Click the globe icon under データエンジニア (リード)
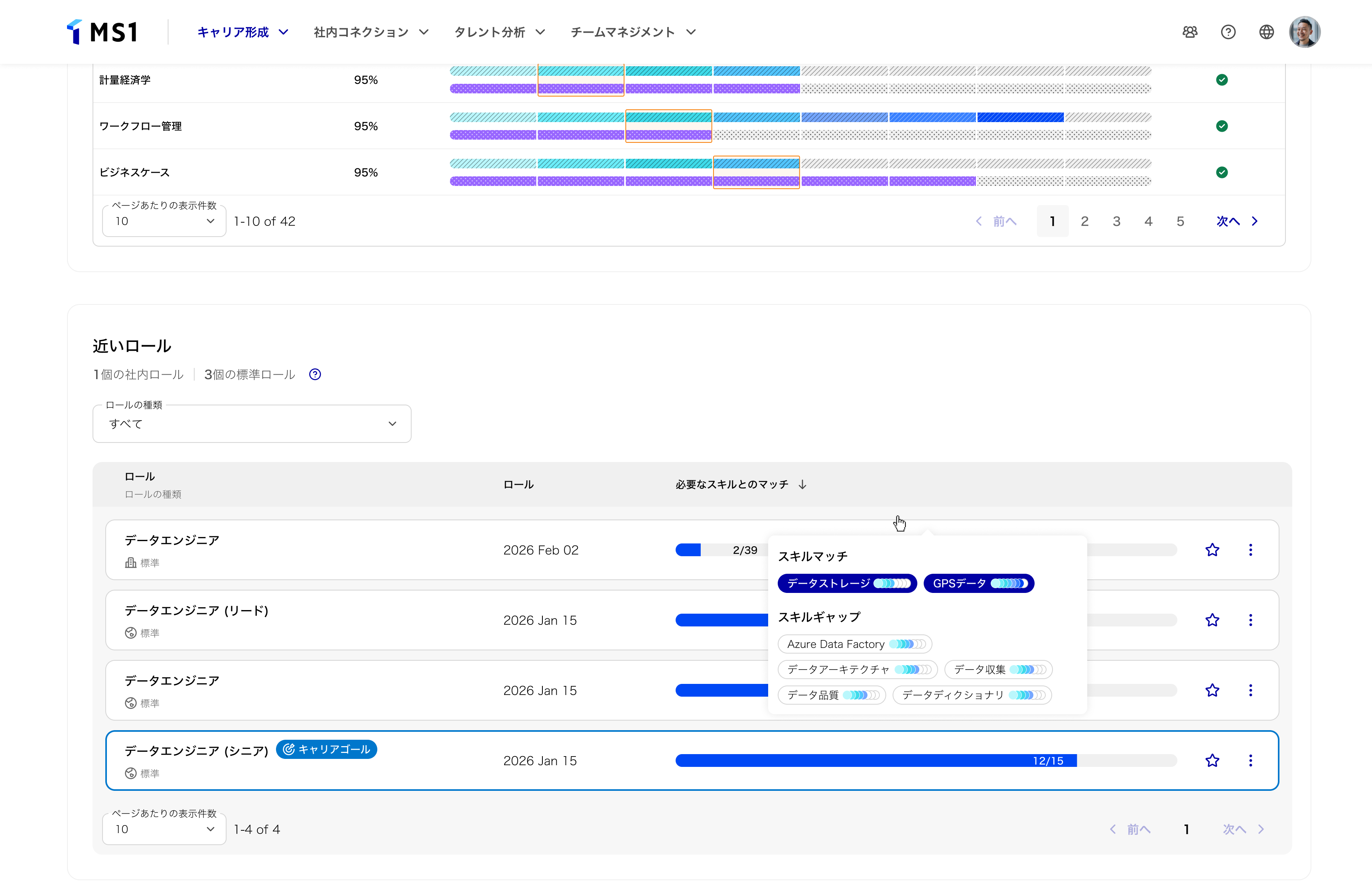The image size is (1372, 881). [130, 633]
